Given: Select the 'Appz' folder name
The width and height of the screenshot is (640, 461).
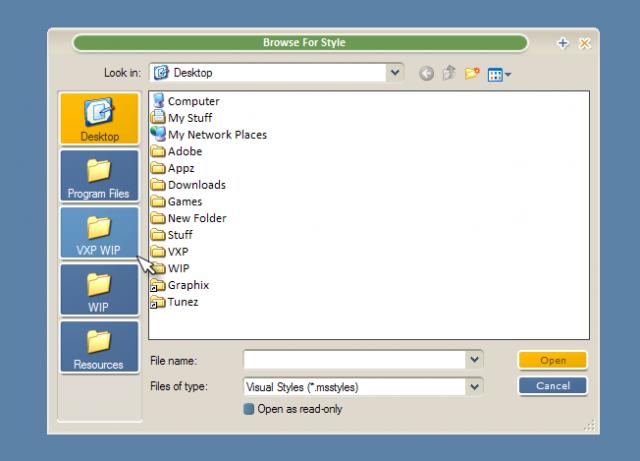Looking at the screenshot, I should (181, 168).
